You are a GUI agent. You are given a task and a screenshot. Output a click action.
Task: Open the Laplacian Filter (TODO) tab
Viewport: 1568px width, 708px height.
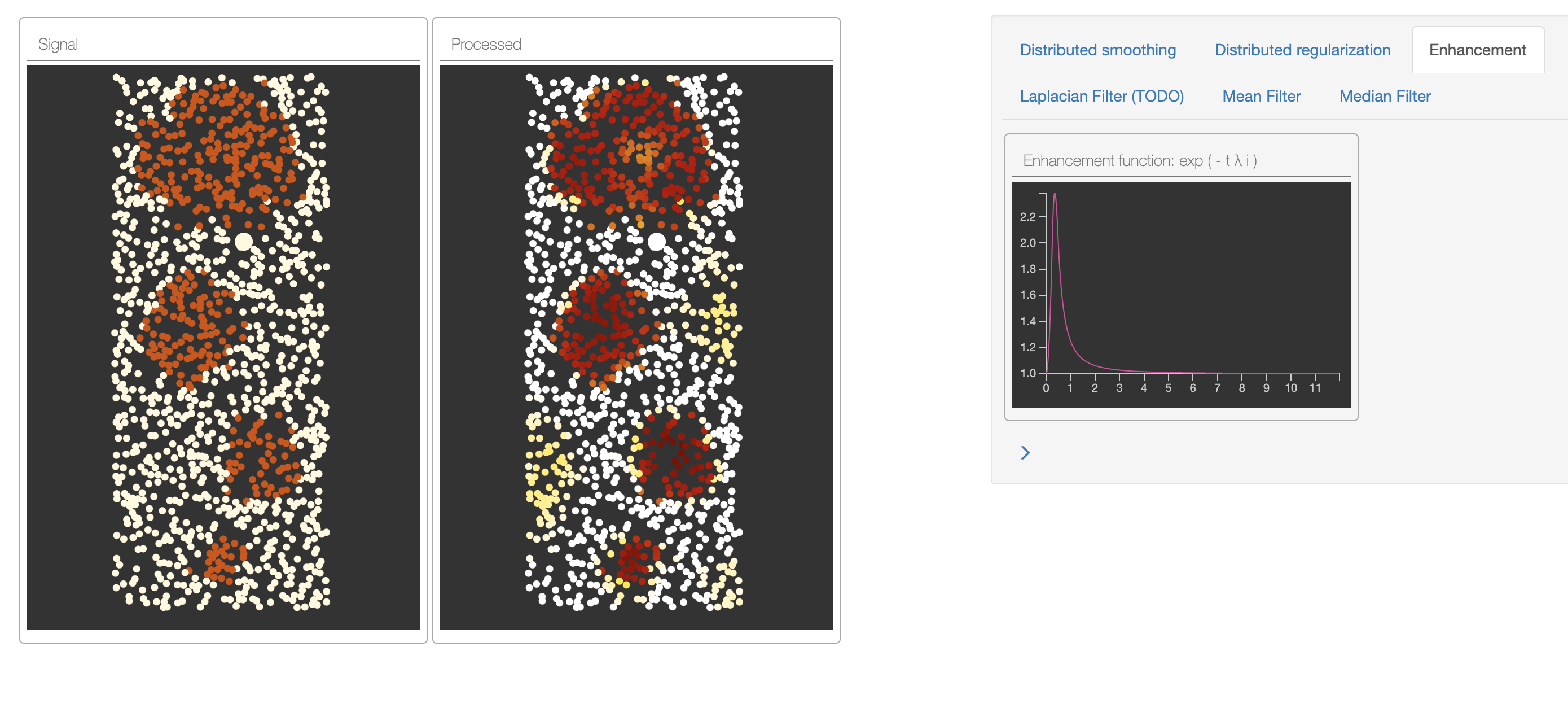[1101, 97]
